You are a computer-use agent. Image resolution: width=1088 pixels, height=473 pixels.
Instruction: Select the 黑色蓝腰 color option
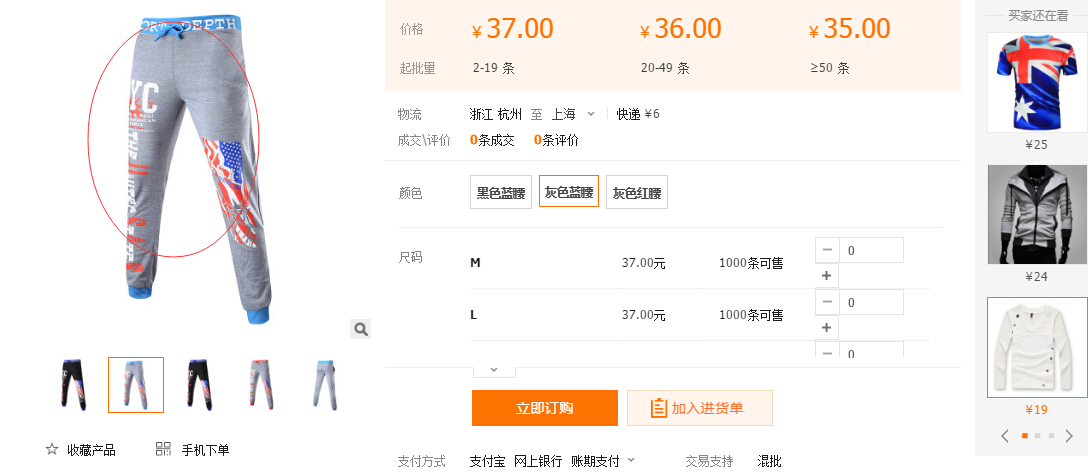pos(500,192)
